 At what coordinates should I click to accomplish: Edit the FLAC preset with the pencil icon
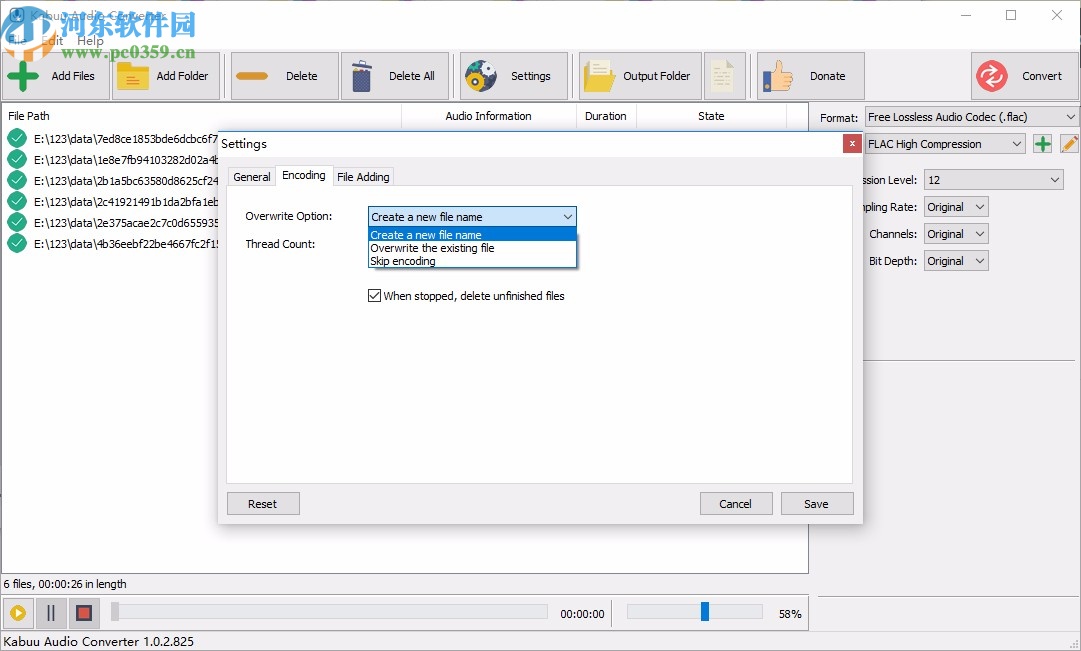click(x=1068, y=143)
